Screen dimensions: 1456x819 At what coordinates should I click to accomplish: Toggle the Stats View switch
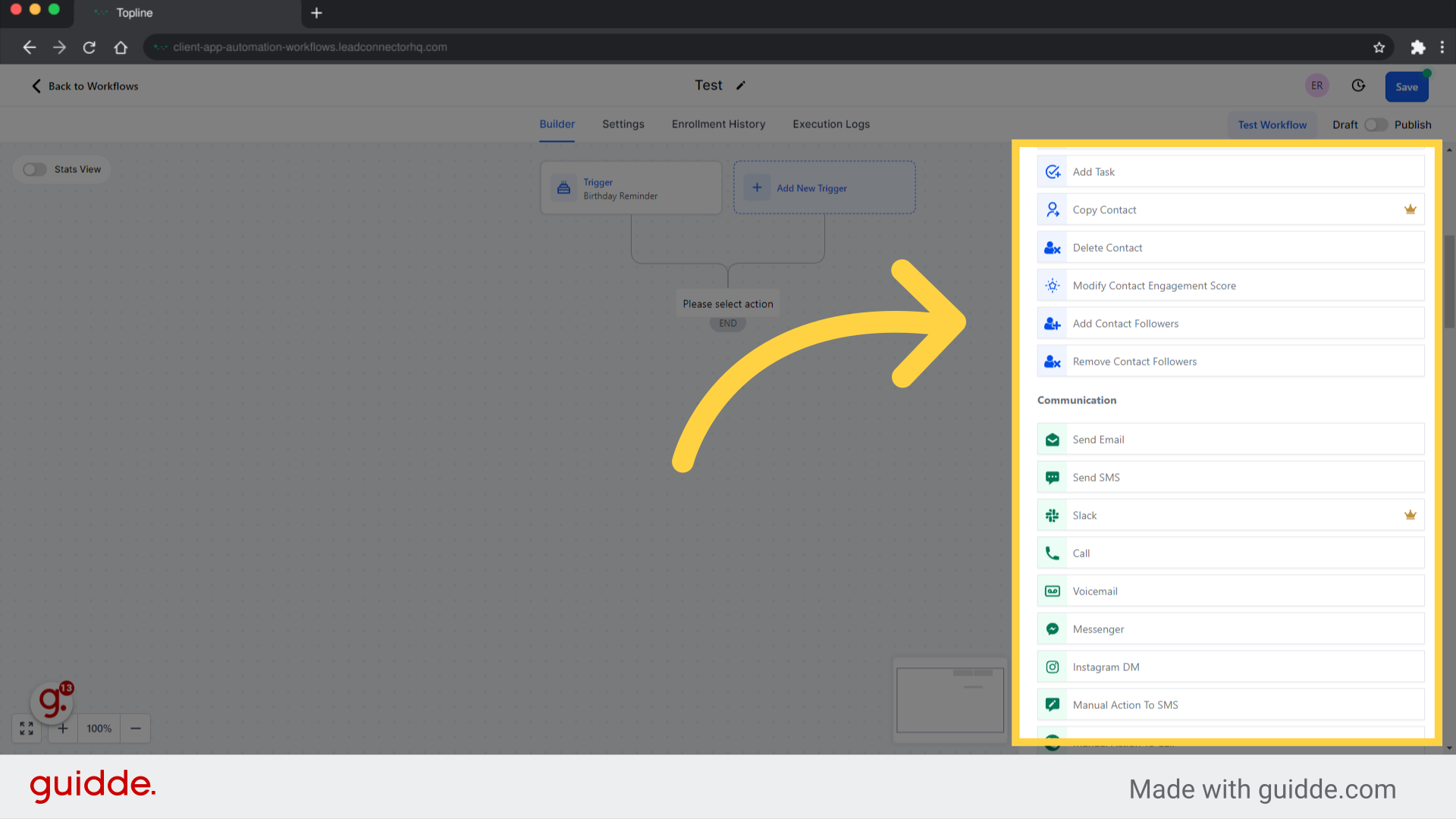[x=35, y=169]
